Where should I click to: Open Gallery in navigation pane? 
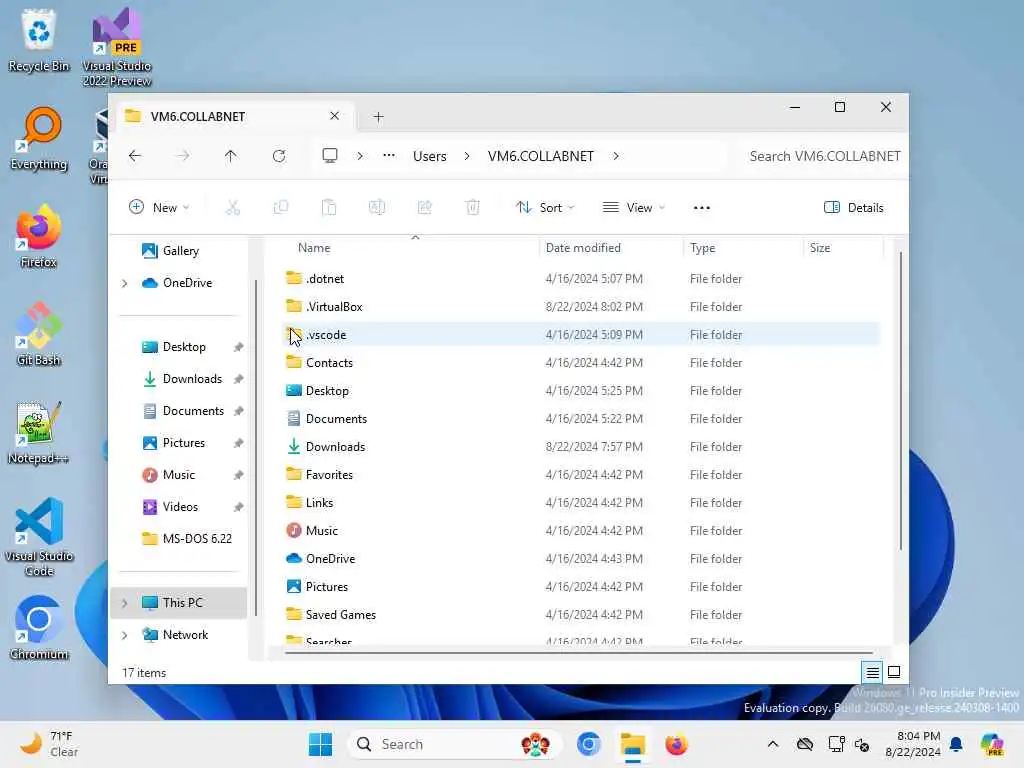[x=180, y=251]
